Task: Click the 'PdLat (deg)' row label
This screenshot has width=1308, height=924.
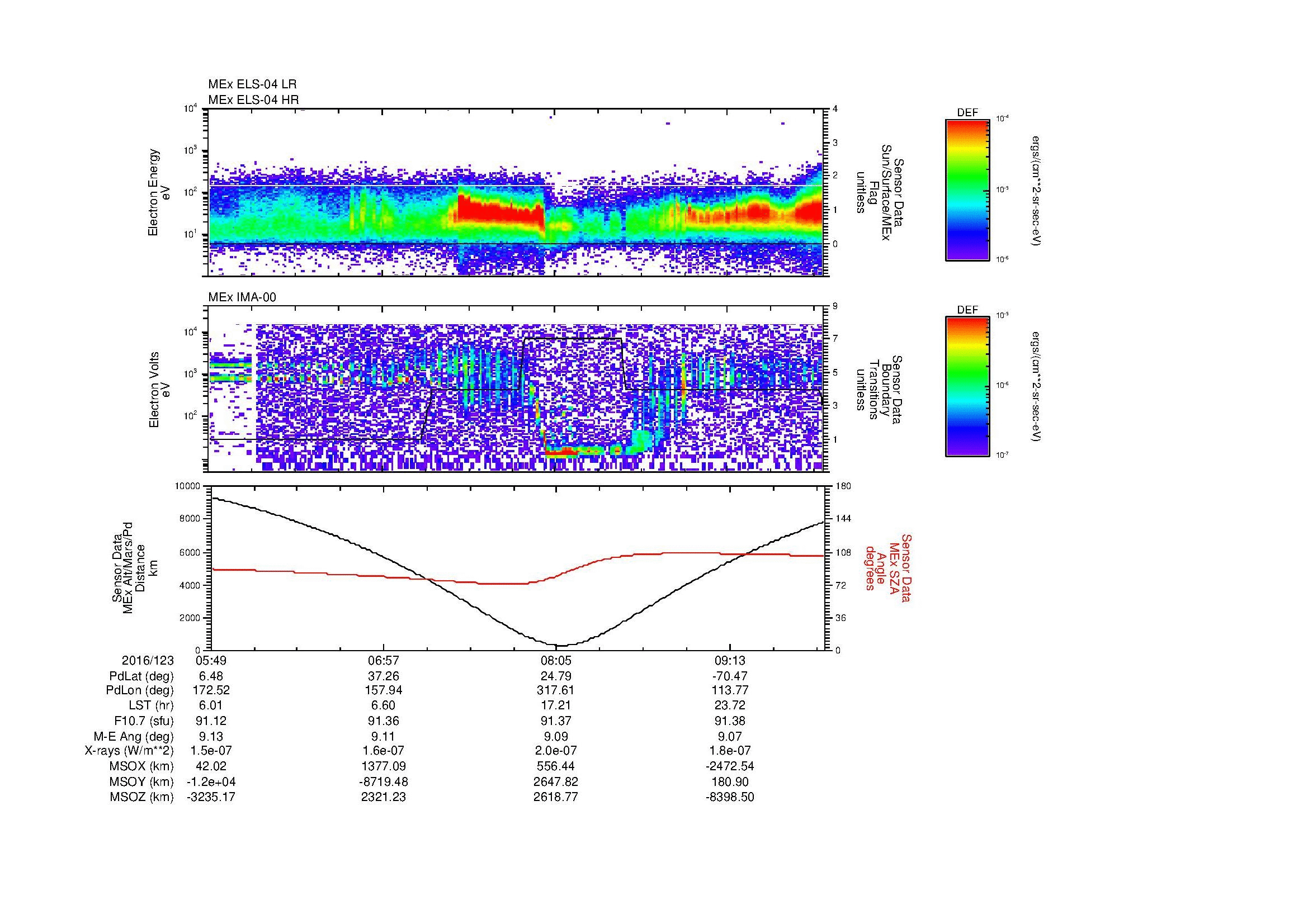Action: pos(141,676)
